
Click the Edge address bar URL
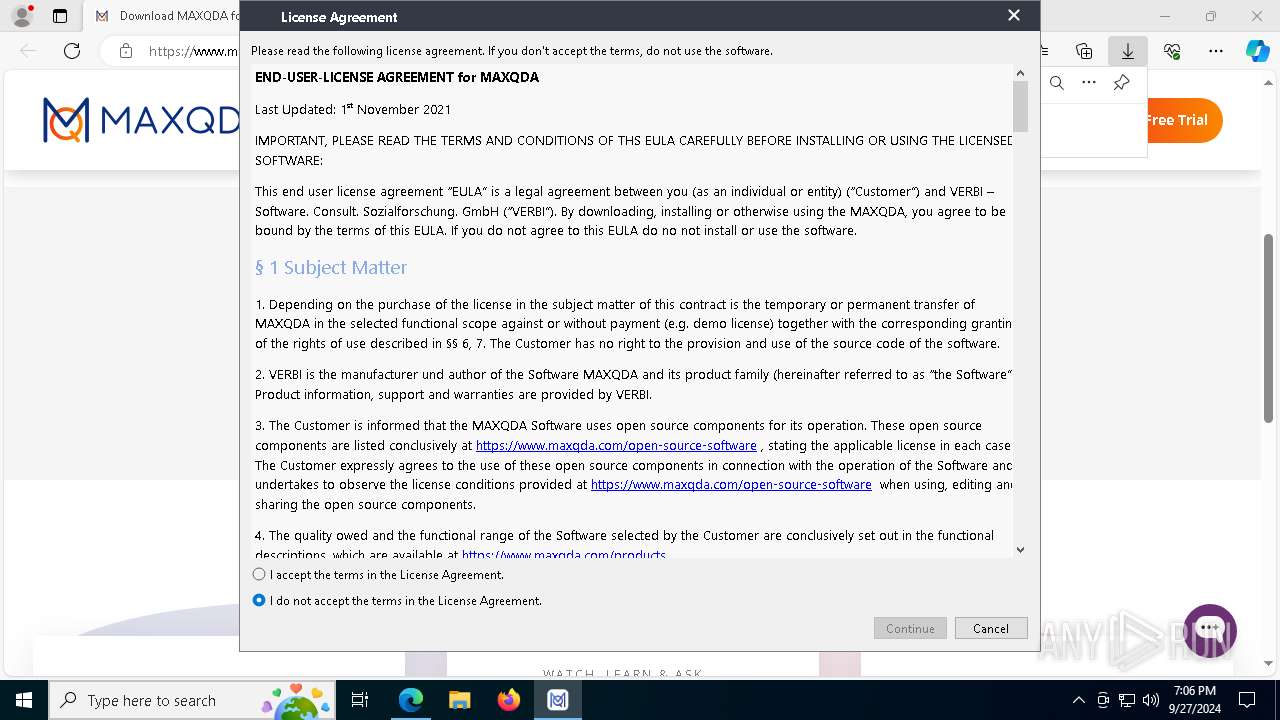click(x=193, y=51)
